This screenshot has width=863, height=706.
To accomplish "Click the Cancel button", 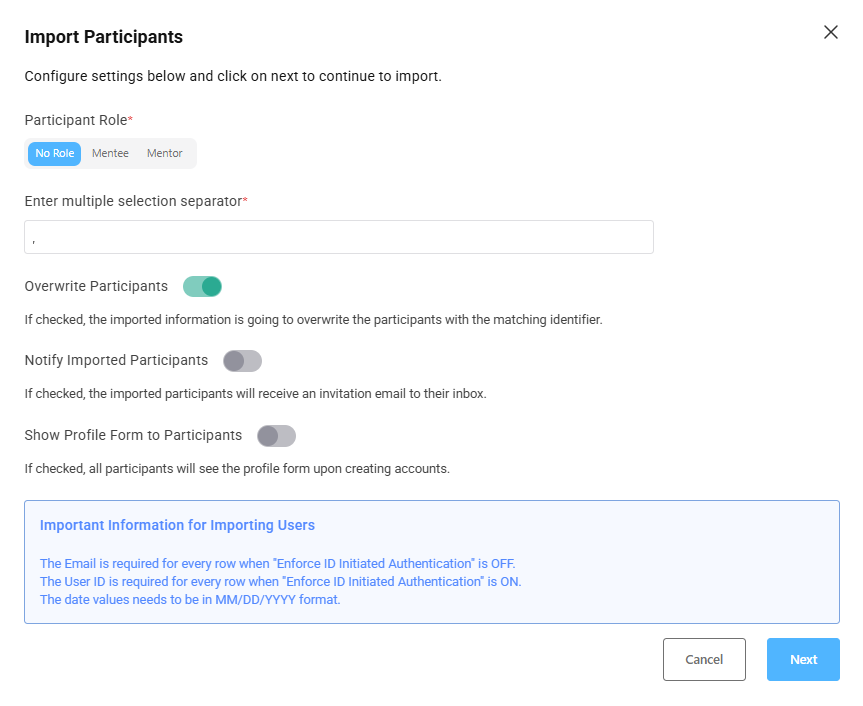I will pyautogui.click(x=704, y=659).
